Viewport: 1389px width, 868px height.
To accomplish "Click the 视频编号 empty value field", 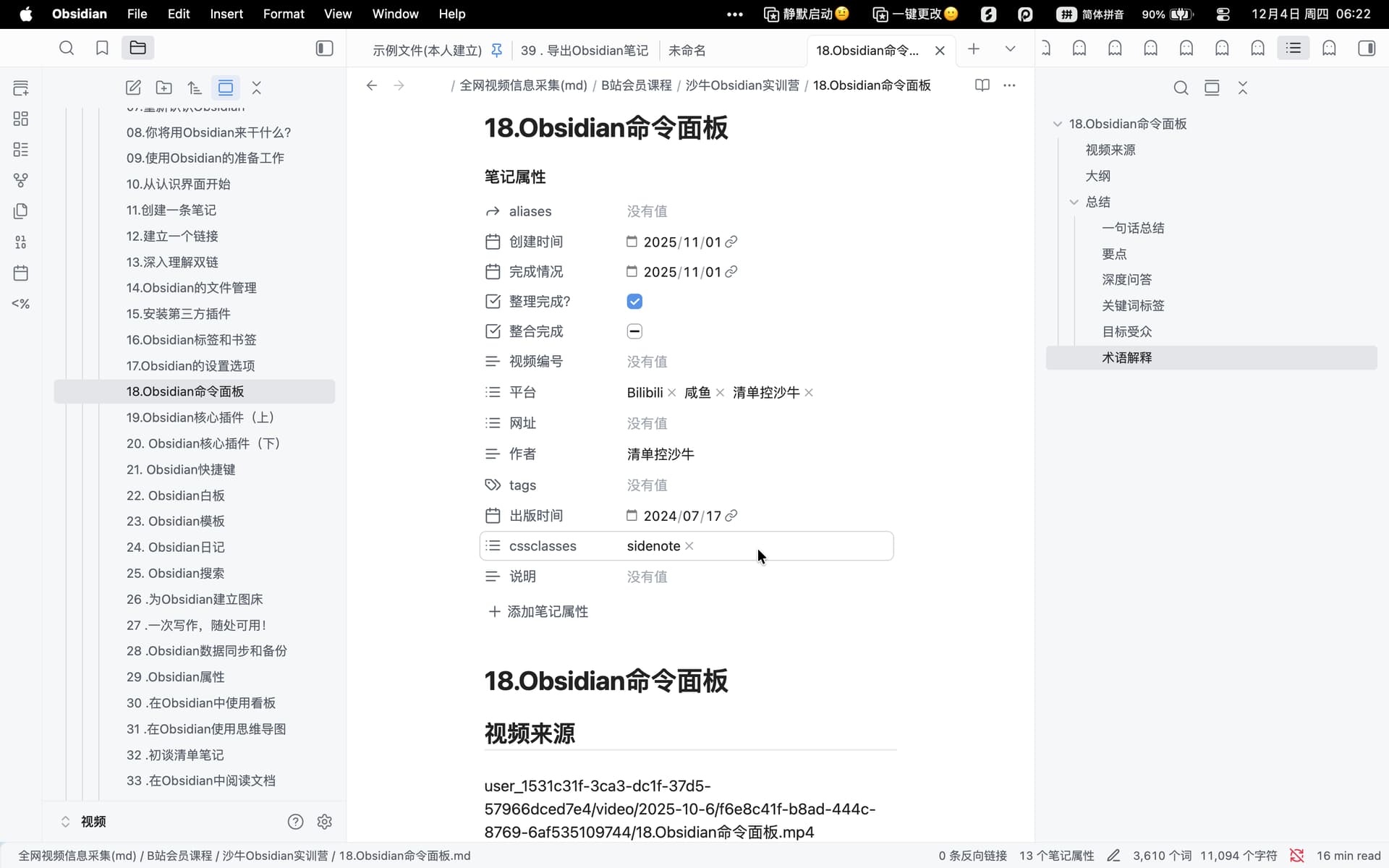I will [647, 362].
